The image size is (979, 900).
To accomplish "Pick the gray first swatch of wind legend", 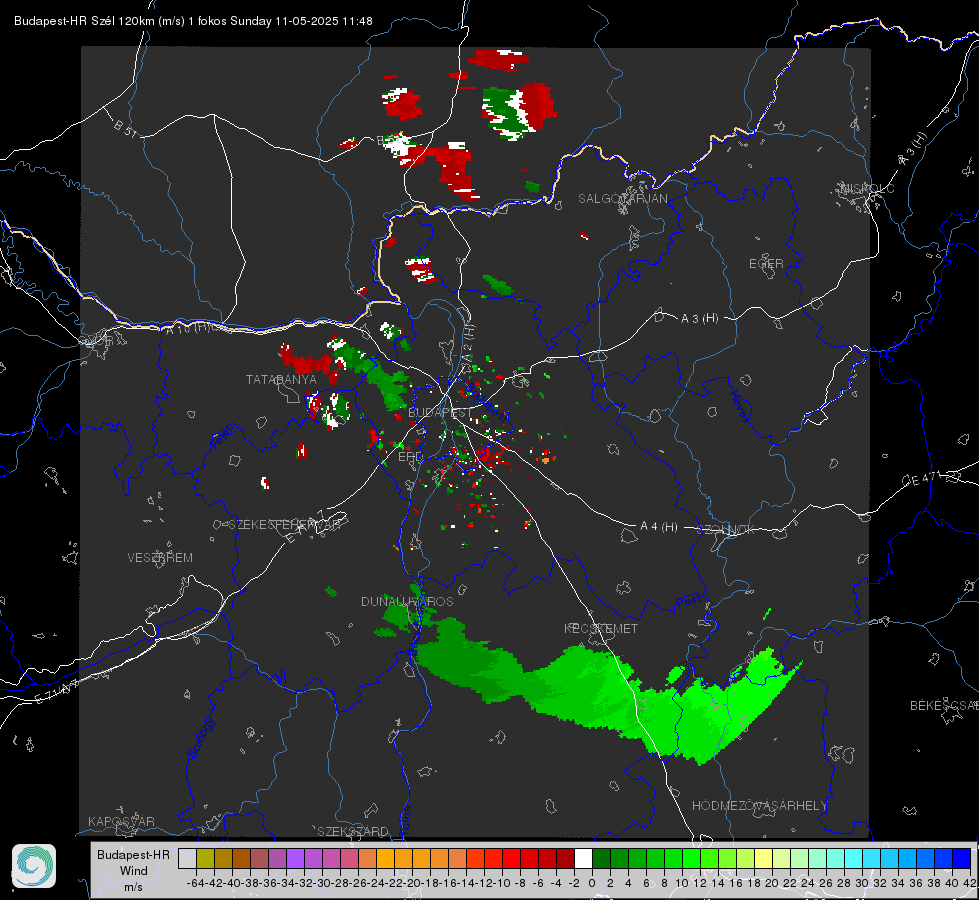I will (187, 859).
